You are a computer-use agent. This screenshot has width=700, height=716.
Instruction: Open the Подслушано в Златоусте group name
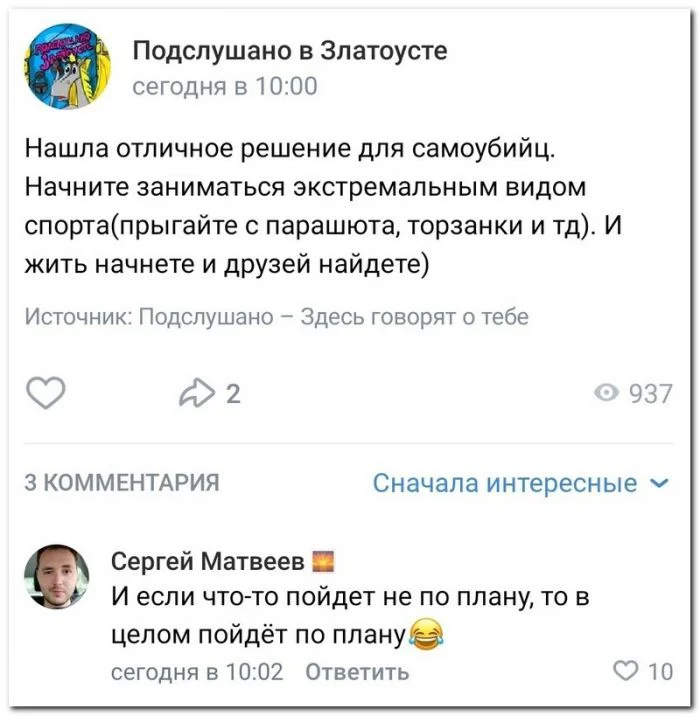290,51
